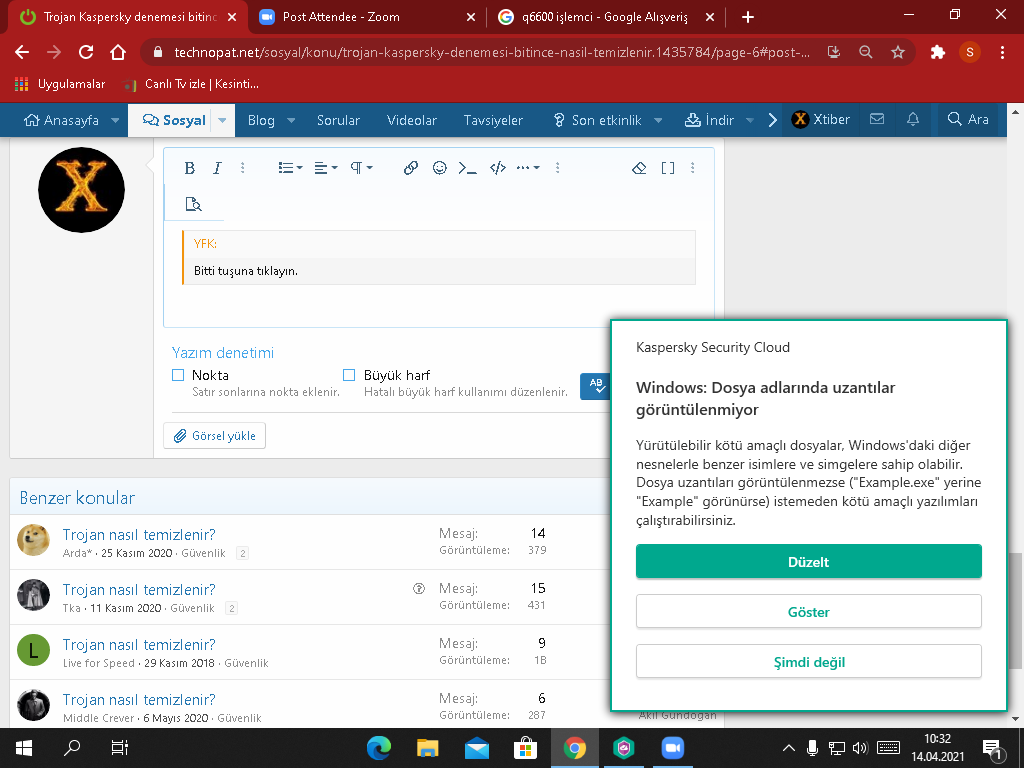
Task: Insert a code block with angle-brackets icon
Action: pos(498,168)
